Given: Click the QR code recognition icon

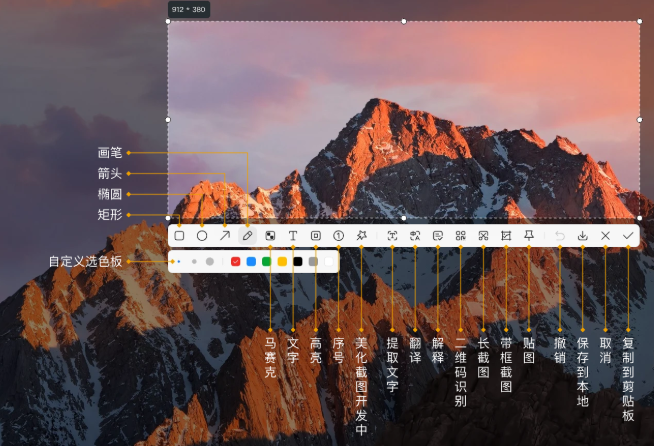Looking at the screenshot, I should click(x=460, y=236).
